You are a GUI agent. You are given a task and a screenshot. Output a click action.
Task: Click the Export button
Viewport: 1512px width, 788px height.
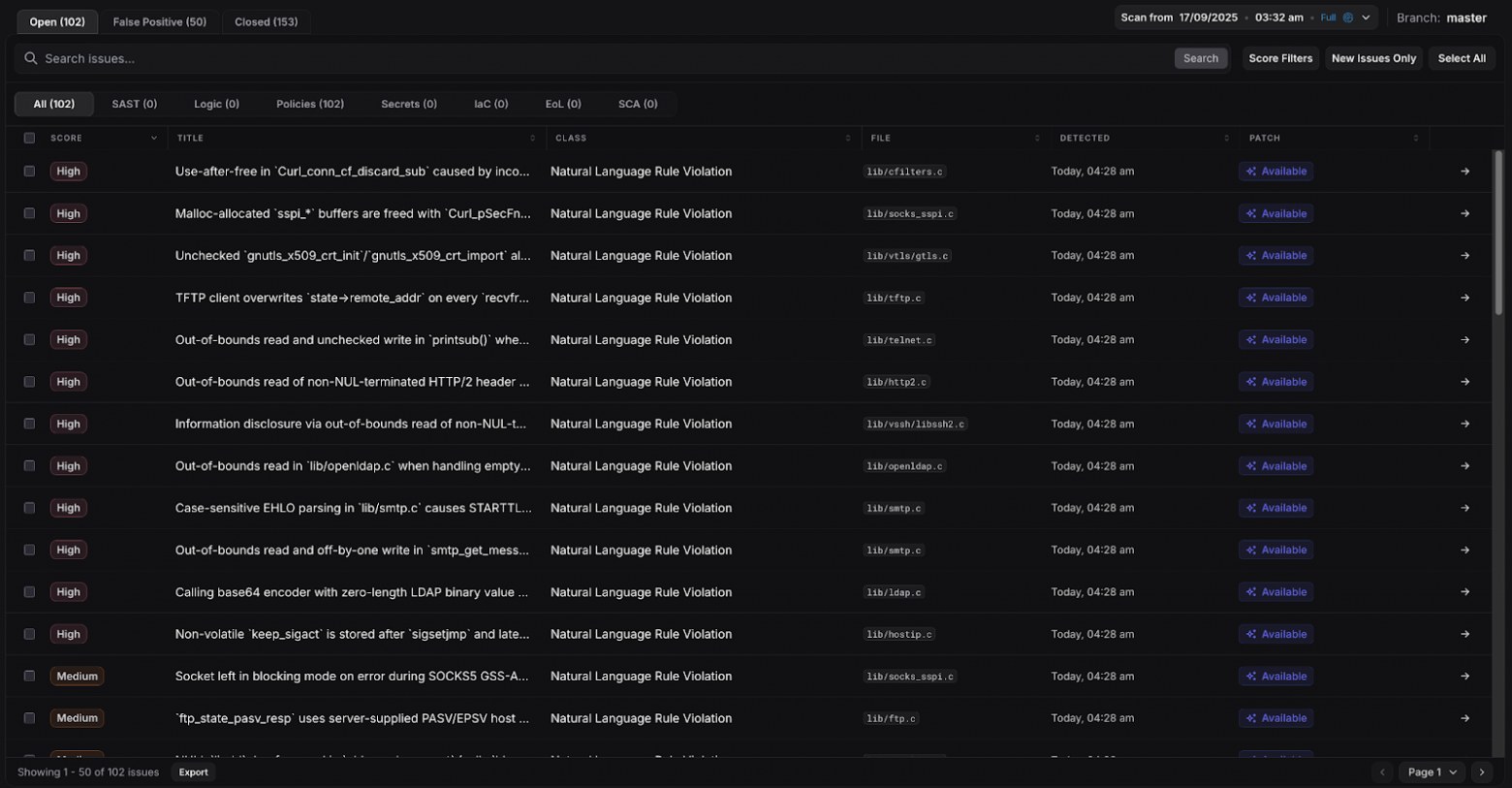[193, 772]
